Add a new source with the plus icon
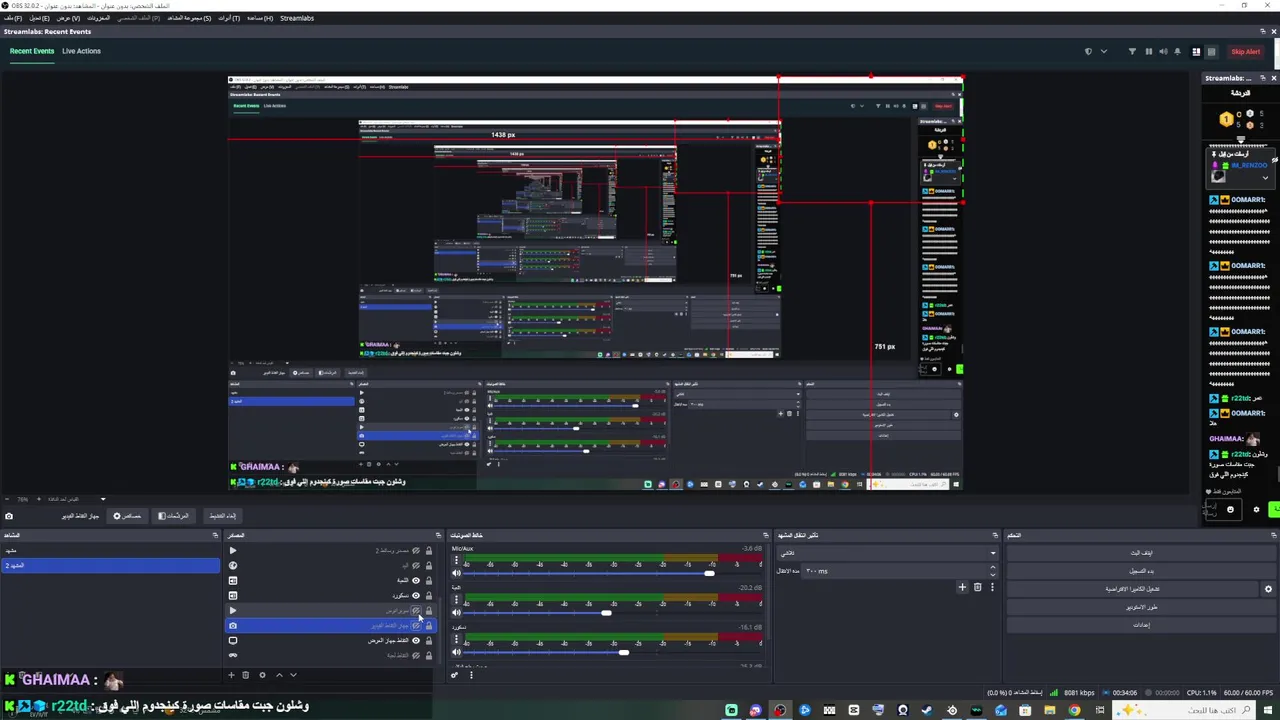Viewport: 1280px width, 720px height. [231, 675]
